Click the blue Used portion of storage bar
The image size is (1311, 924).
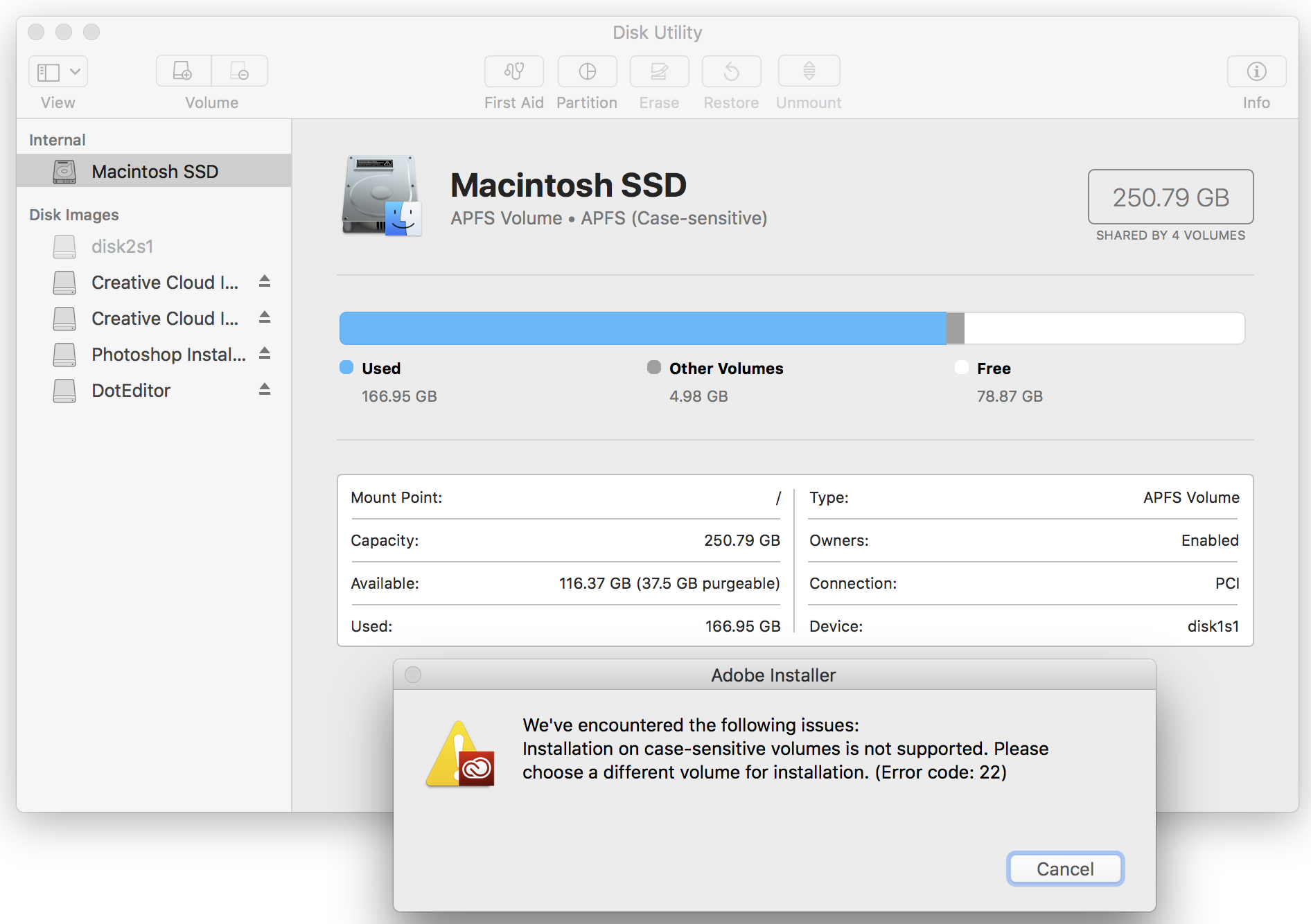click(643, 328)
